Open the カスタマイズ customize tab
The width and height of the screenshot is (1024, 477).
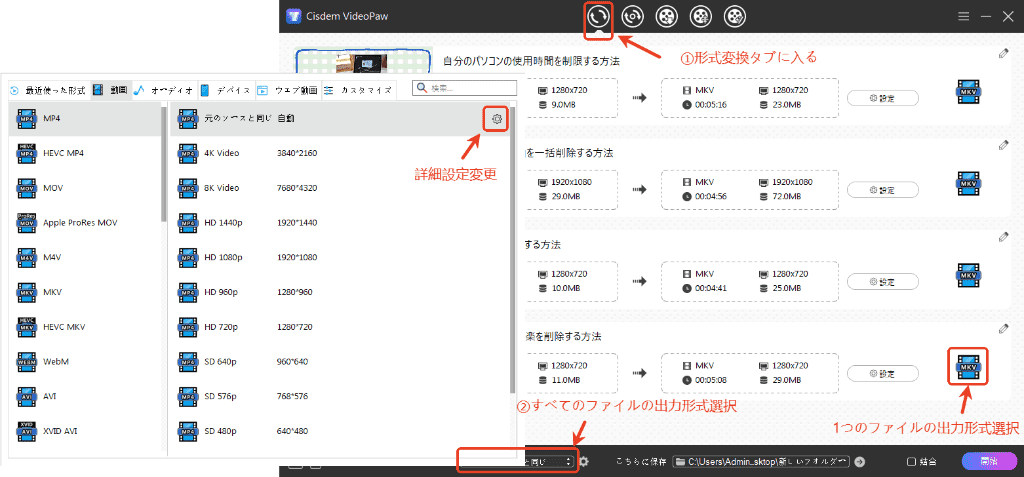tap(361, 89)
